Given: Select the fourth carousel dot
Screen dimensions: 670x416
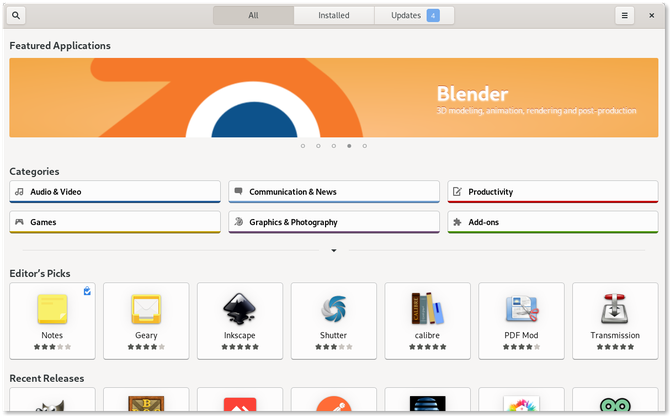Looking at the screenshot, I should pyautogui.click(x=349, y=146).
